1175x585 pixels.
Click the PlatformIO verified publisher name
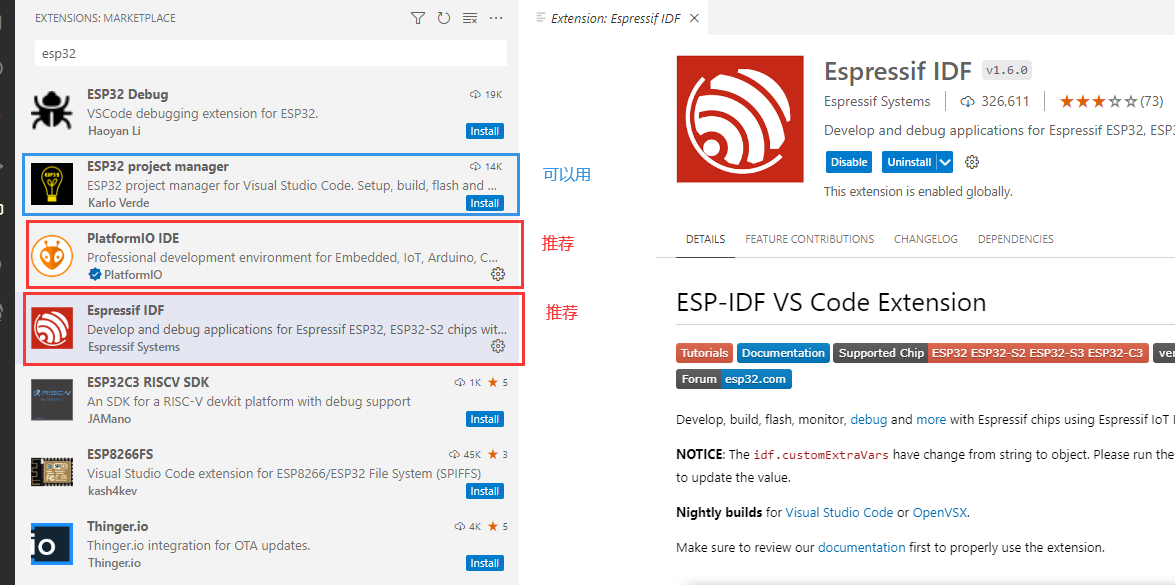[133, 275]
